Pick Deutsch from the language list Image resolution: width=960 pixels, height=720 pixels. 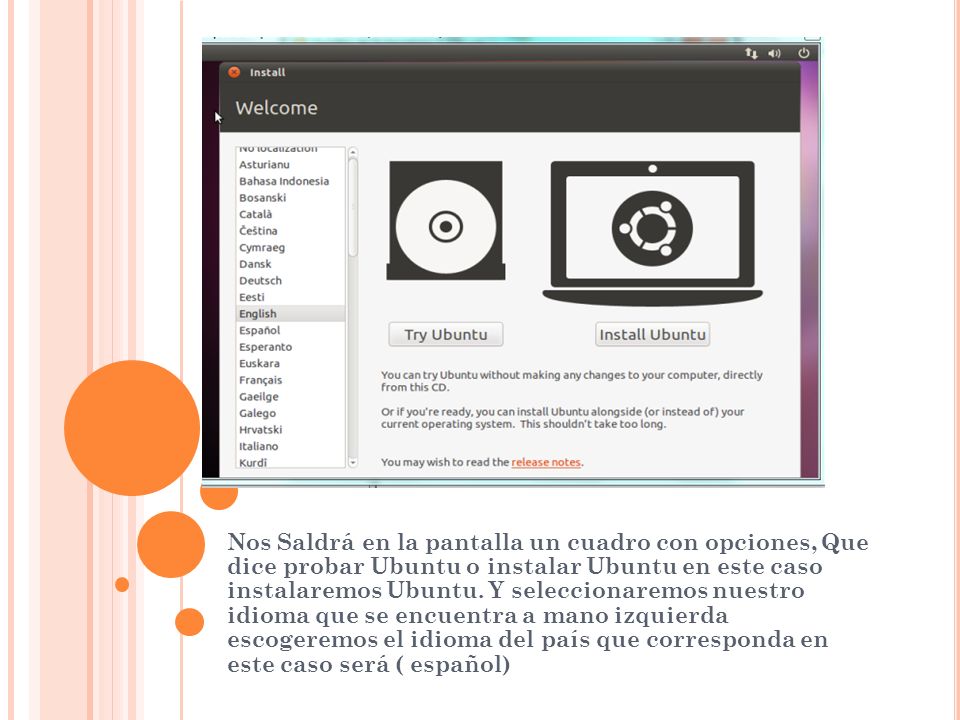pyautogui.click(x=291, y=280)
